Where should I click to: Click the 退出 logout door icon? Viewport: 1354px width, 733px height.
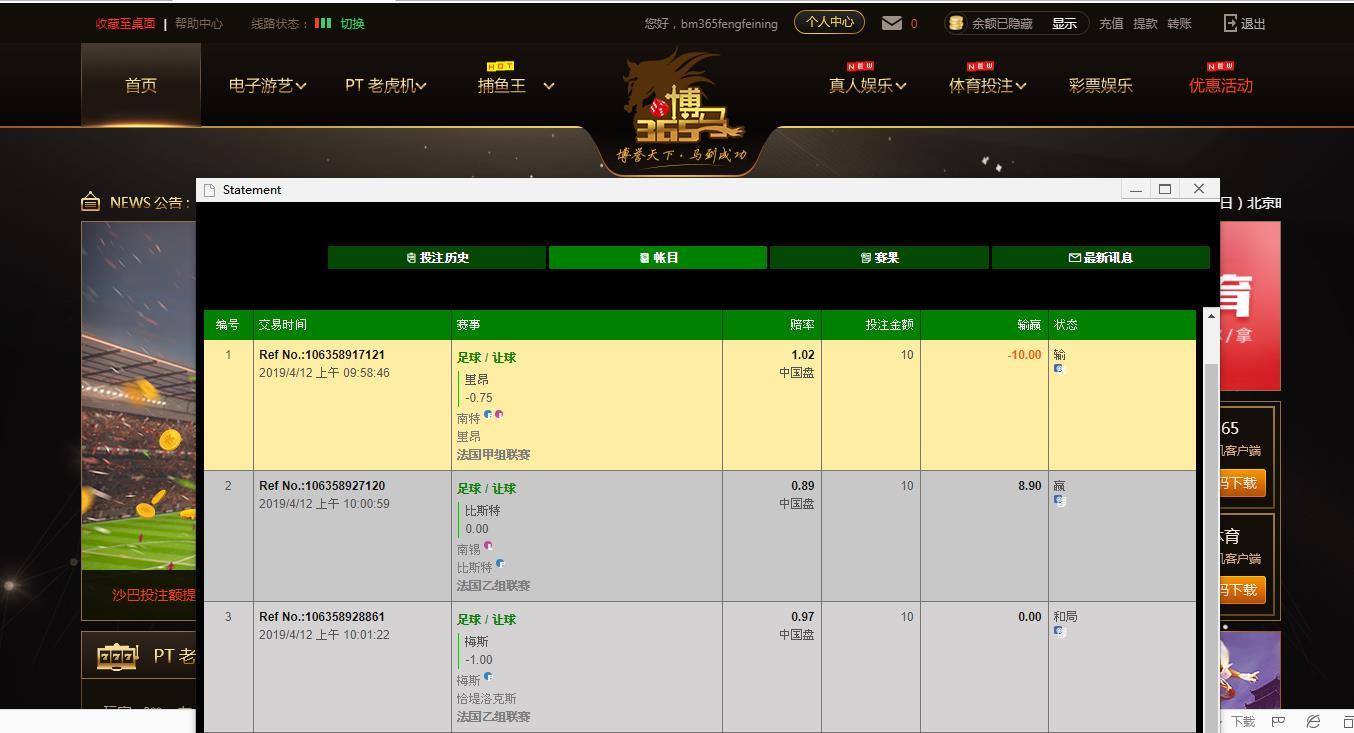(1230, 23)
